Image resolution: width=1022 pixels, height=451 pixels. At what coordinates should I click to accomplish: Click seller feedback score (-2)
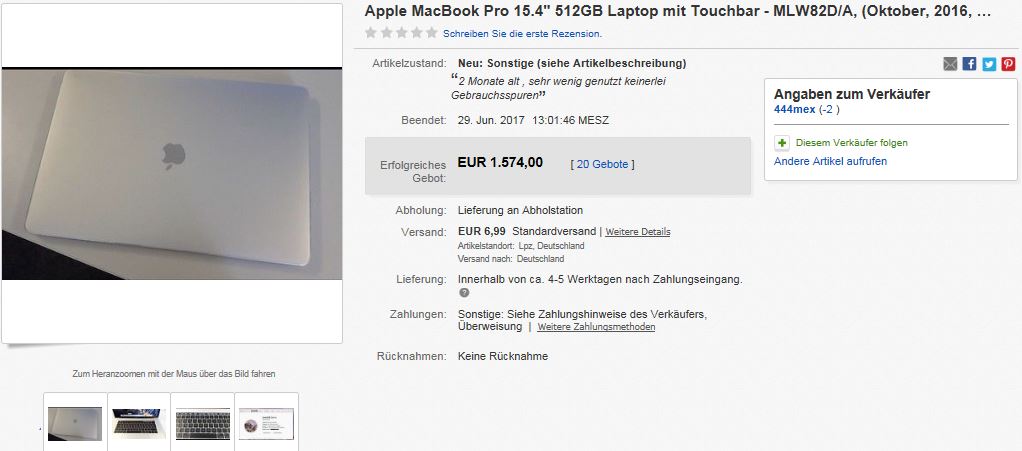coord(829,109)
